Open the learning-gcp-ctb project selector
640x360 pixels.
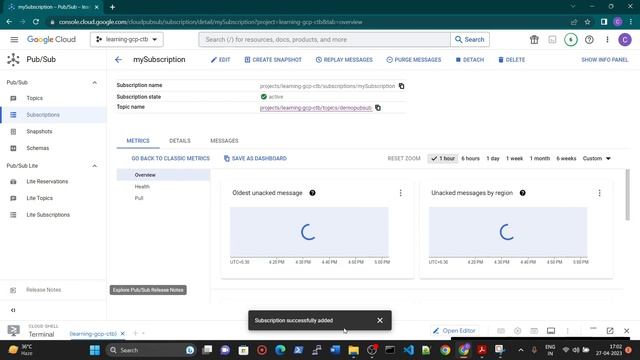127,40
